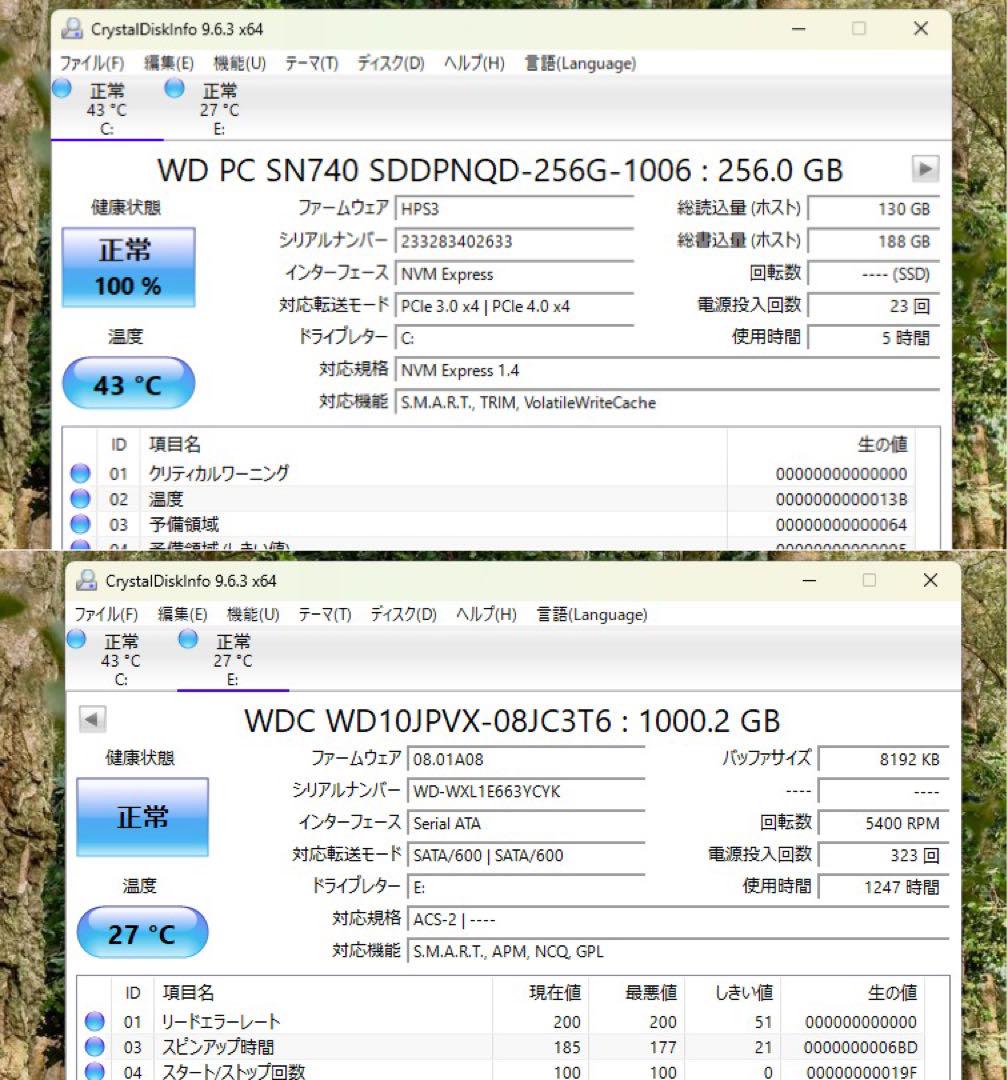Click total host writes 188 GB field

874,241
